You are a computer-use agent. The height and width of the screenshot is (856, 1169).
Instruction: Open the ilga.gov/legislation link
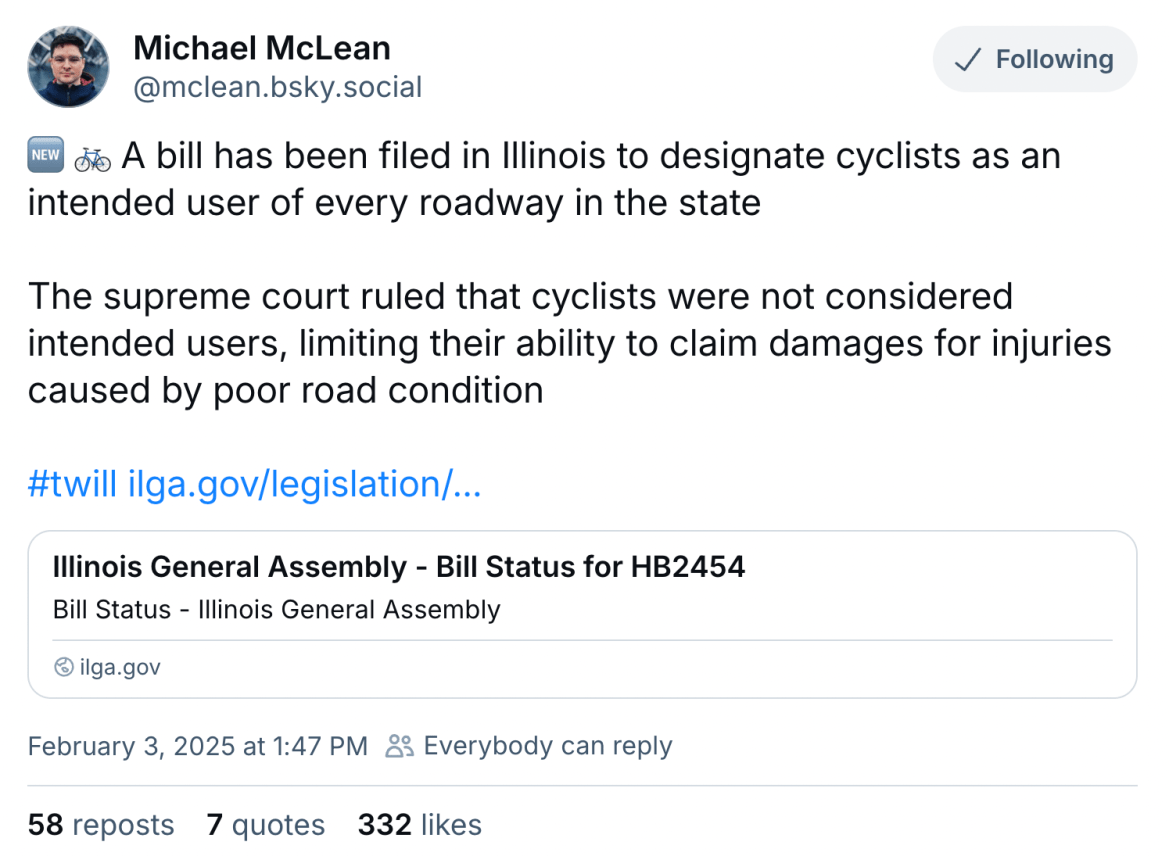[x=304, y=484]
